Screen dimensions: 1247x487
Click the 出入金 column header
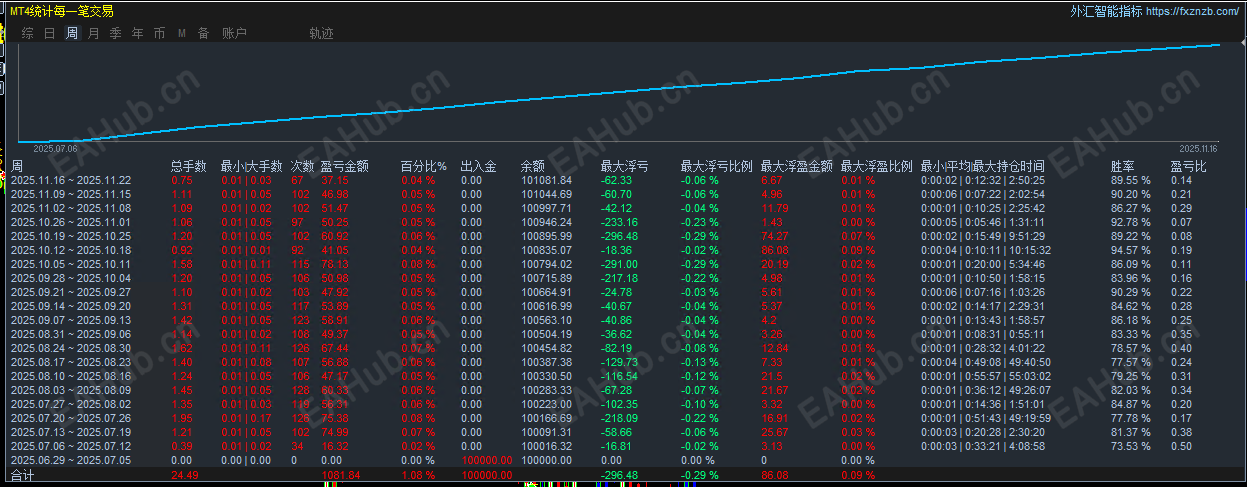(479, 166)
